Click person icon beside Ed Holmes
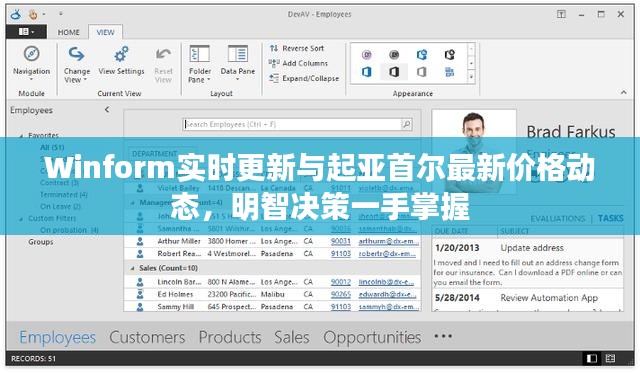Screen dimensions: 640x373 [140, 294]
